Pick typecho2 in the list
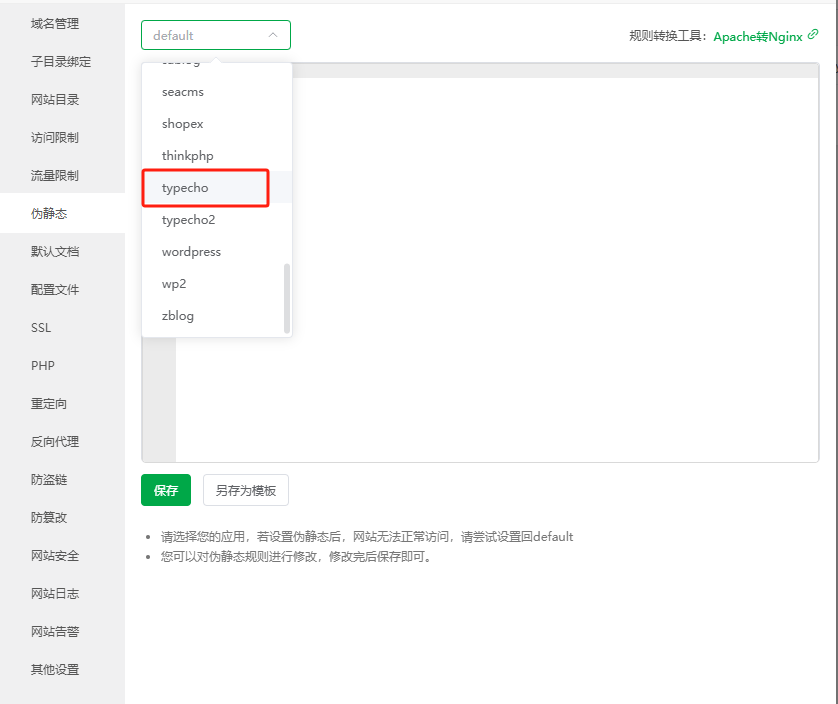Viewport: 838px width, 704px height. [188, 220]
